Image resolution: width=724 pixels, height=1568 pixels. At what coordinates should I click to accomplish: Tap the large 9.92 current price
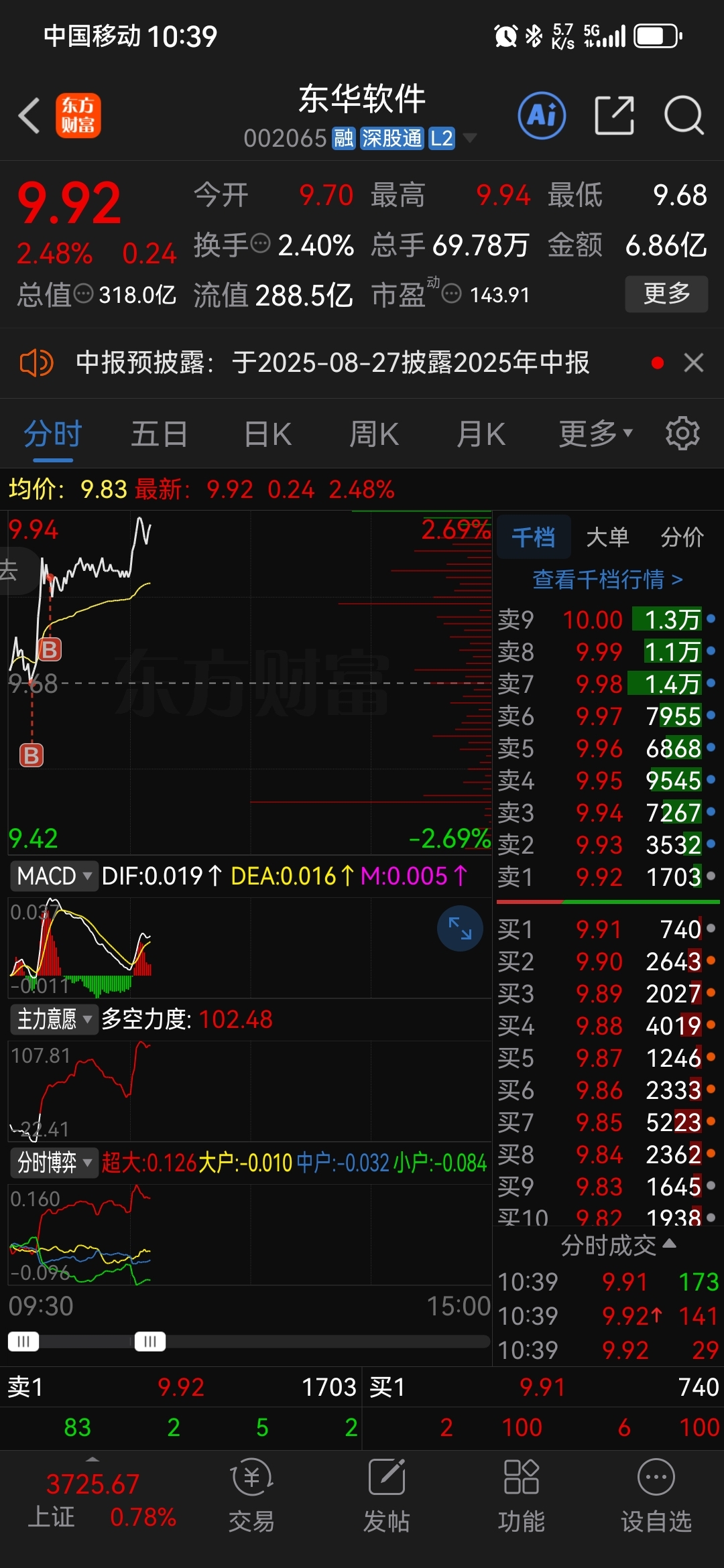(x=69, y=204)
